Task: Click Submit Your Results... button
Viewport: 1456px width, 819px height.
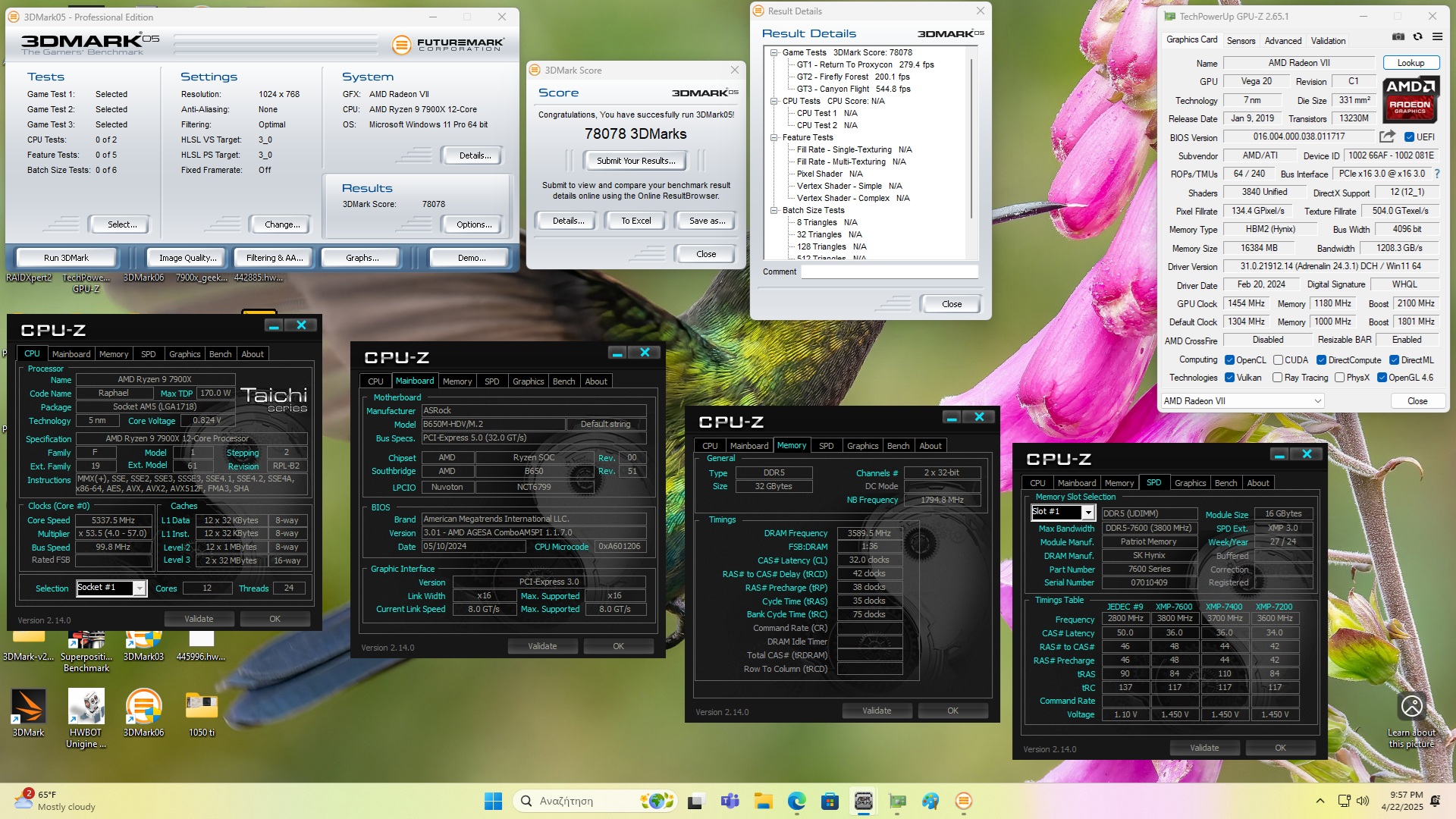Action: point(635,161)
